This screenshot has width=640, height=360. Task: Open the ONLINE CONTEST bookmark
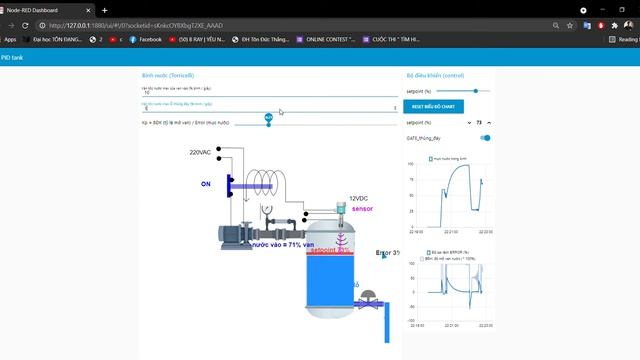326,40
